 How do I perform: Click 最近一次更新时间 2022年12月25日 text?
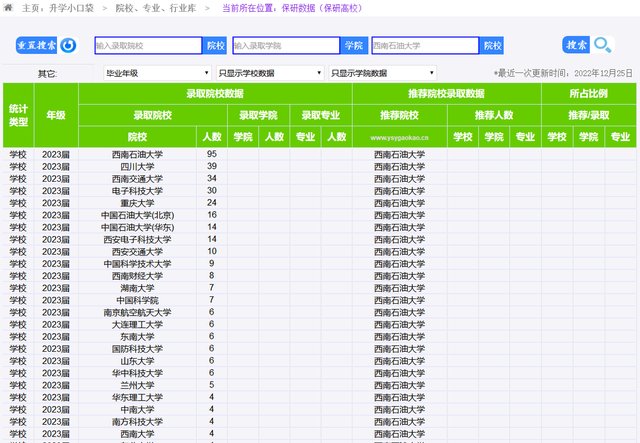[563, 73]
